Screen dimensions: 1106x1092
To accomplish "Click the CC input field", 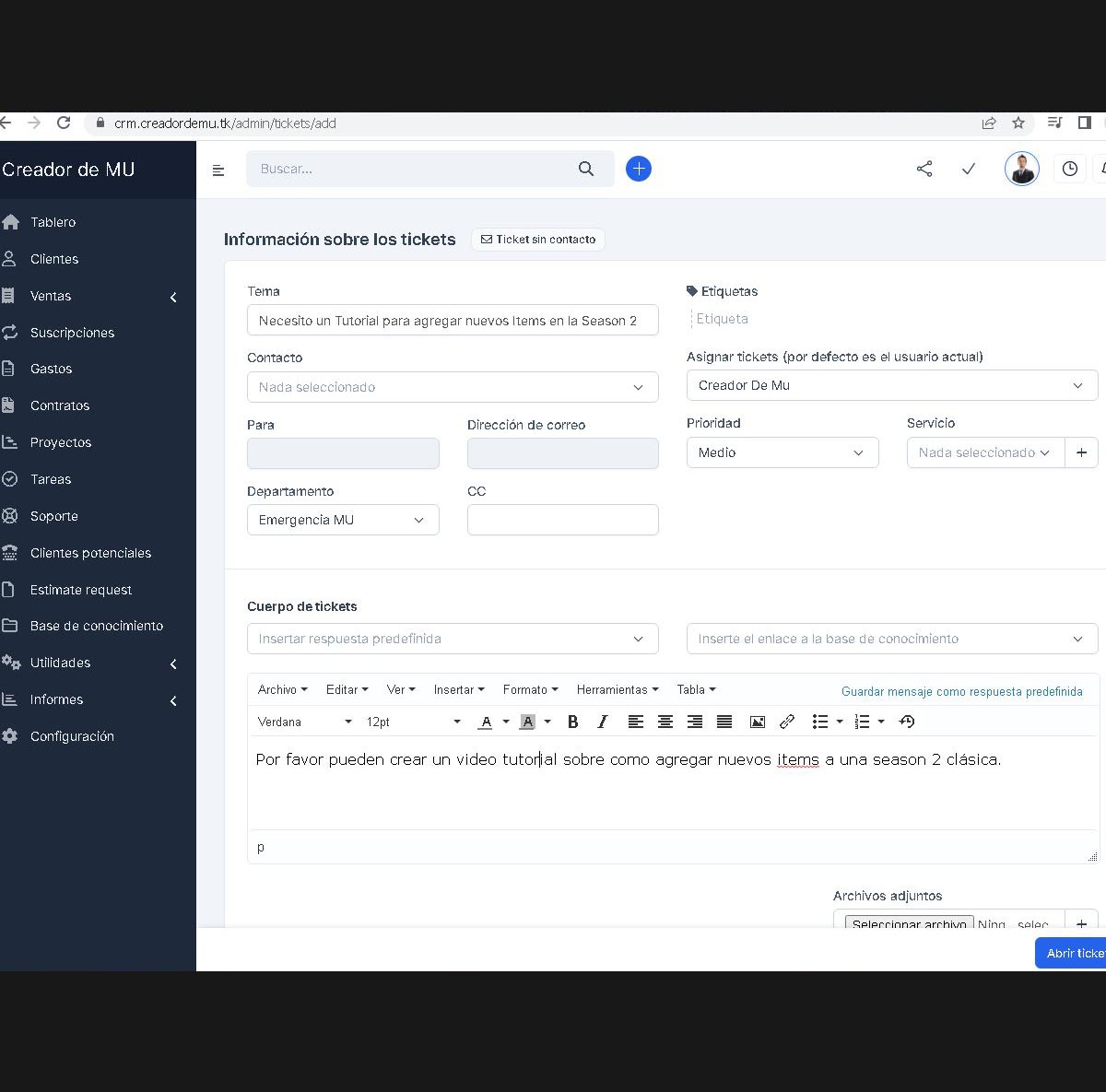I will [x=563, y=520].
